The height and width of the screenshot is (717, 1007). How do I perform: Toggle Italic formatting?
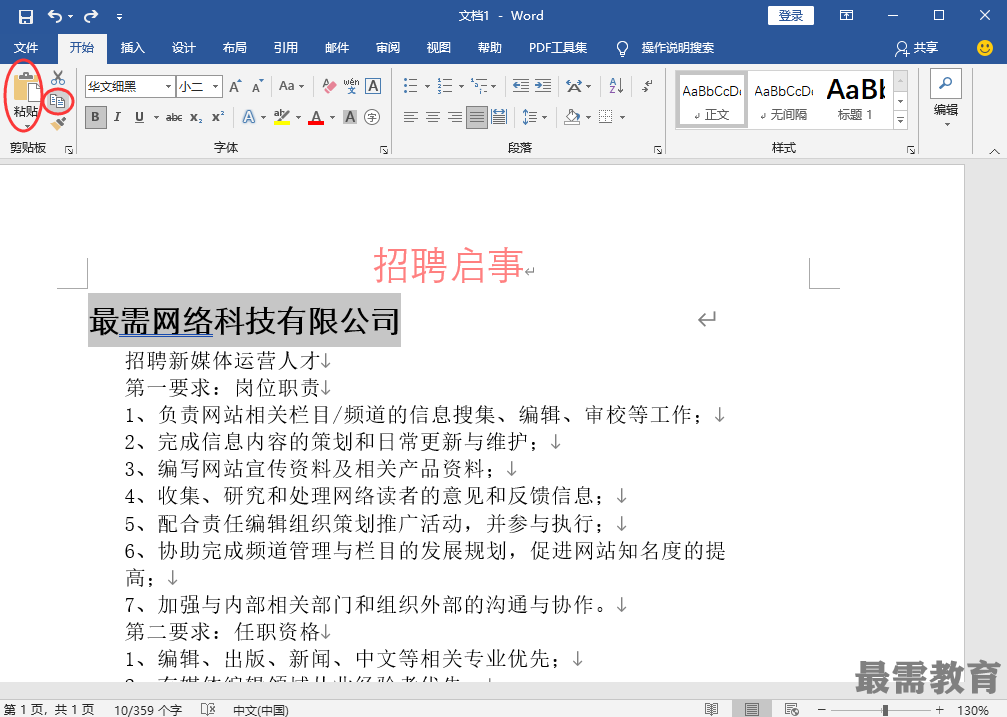click(x=118, y=117)
